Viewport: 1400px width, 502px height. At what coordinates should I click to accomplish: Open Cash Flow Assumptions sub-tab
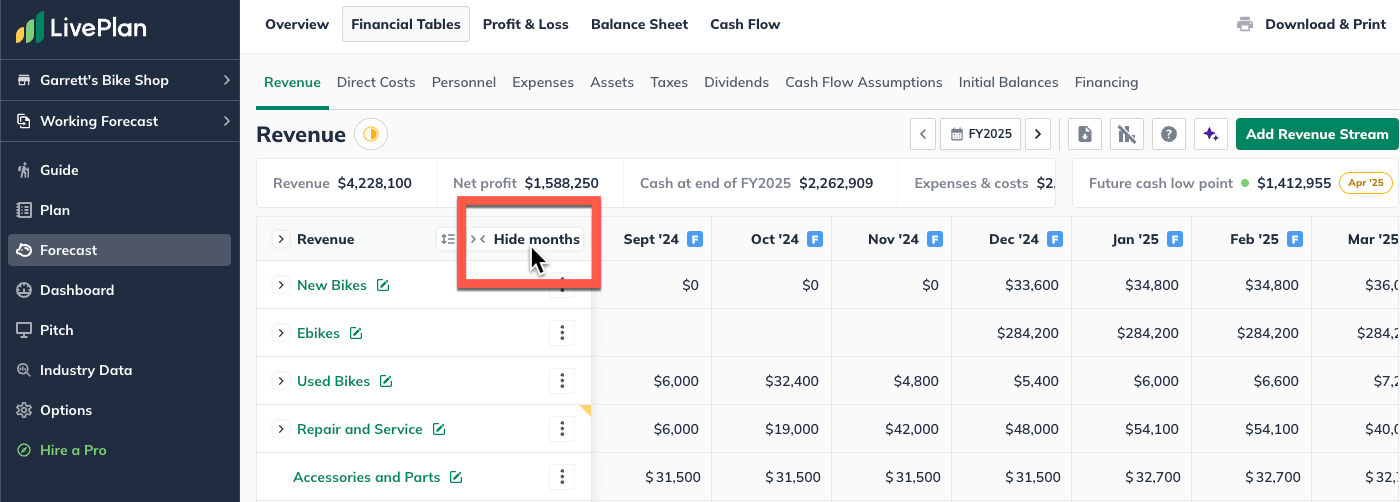(864, 82)
